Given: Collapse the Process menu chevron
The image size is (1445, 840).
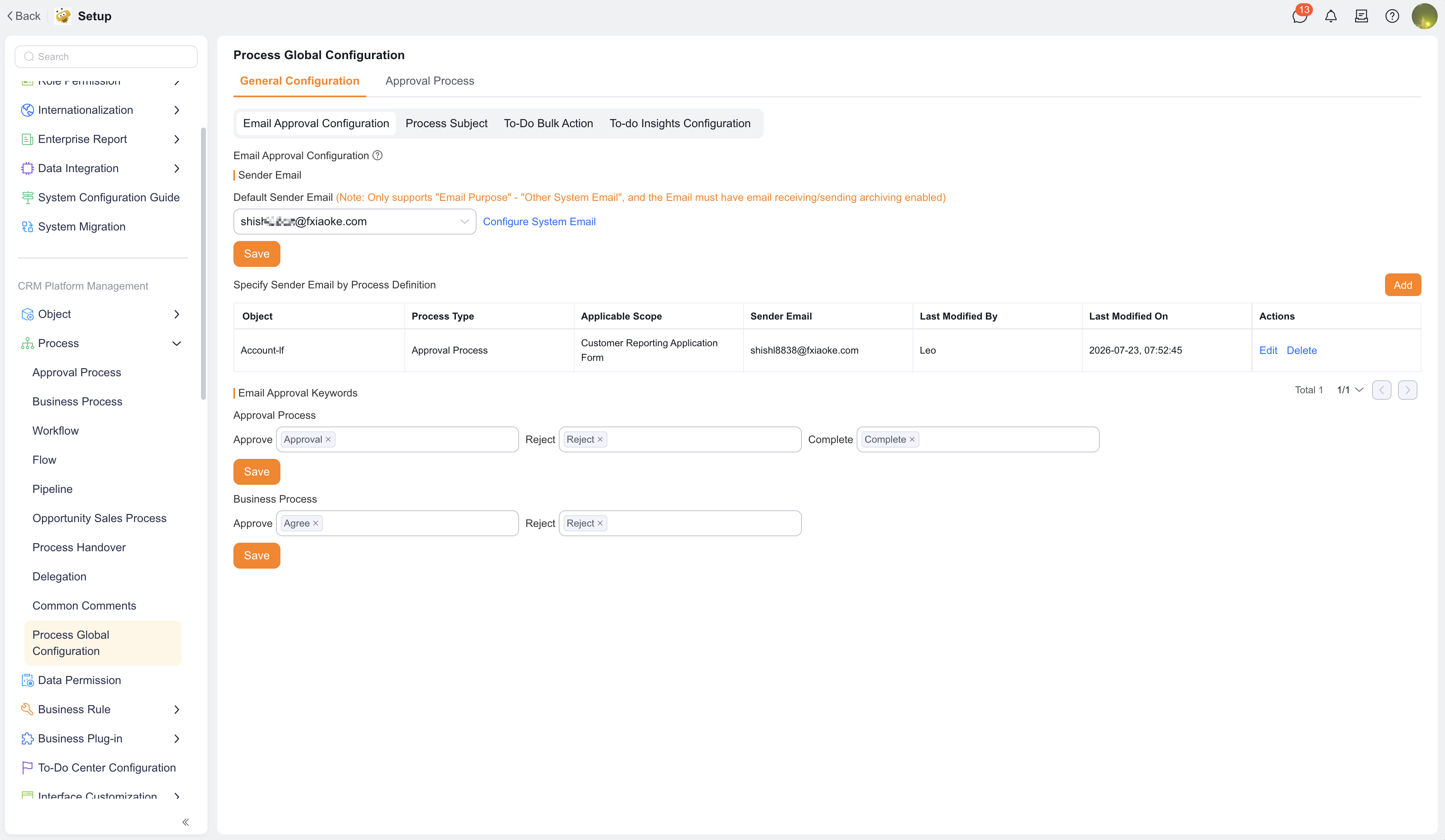Looking at the screenshot, I should click(177, 343).
